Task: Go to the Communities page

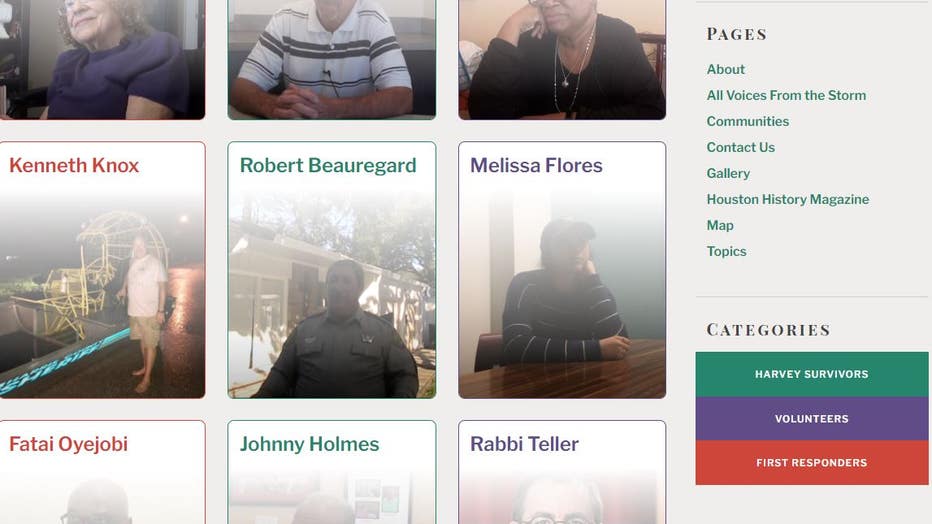Action: [747, 121]
